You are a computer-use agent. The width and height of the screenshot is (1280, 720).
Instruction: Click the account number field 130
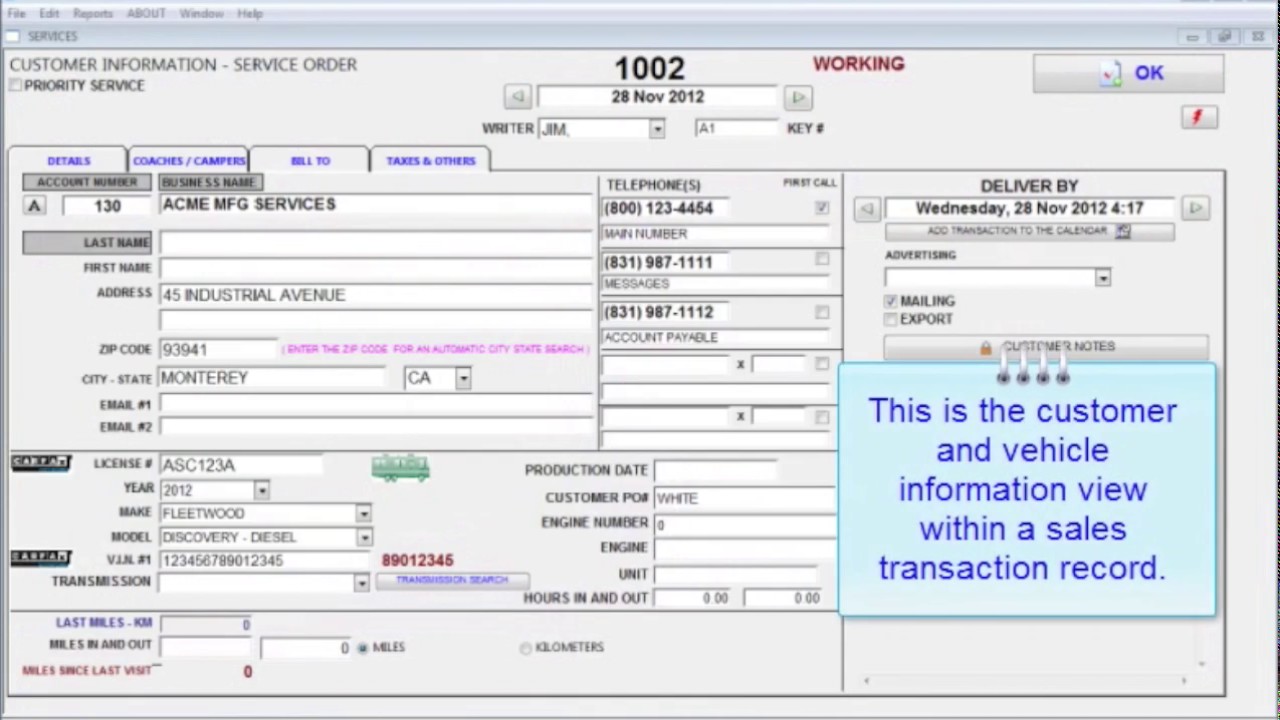pos(106,206)
